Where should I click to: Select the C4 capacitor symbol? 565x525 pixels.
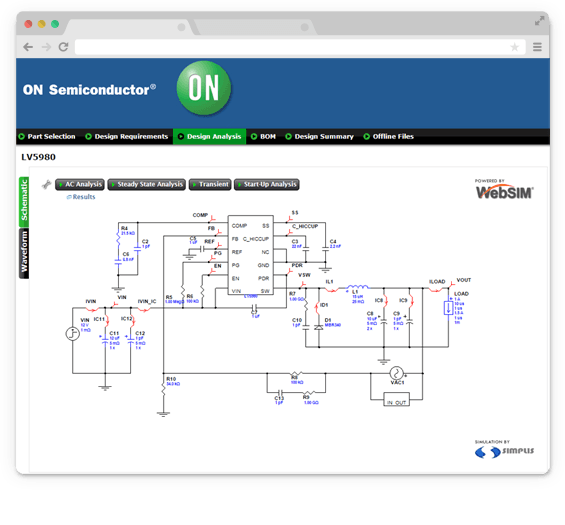[x=325, y=248]
